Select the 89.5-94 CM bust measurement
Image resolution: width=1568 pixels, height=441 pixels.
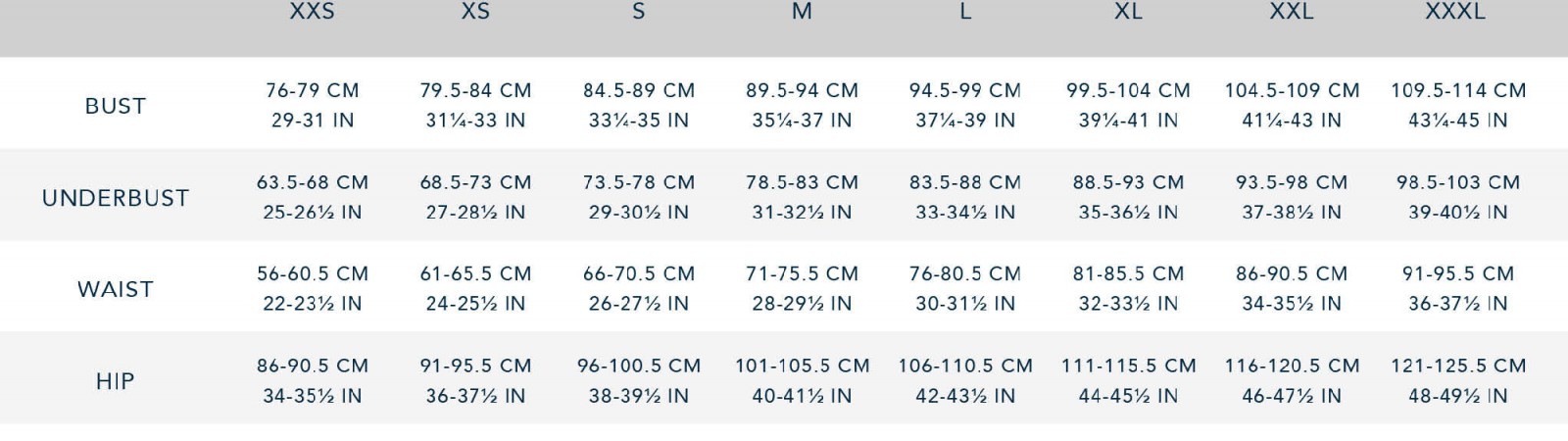pyautogui.click(x=802, y=90)
